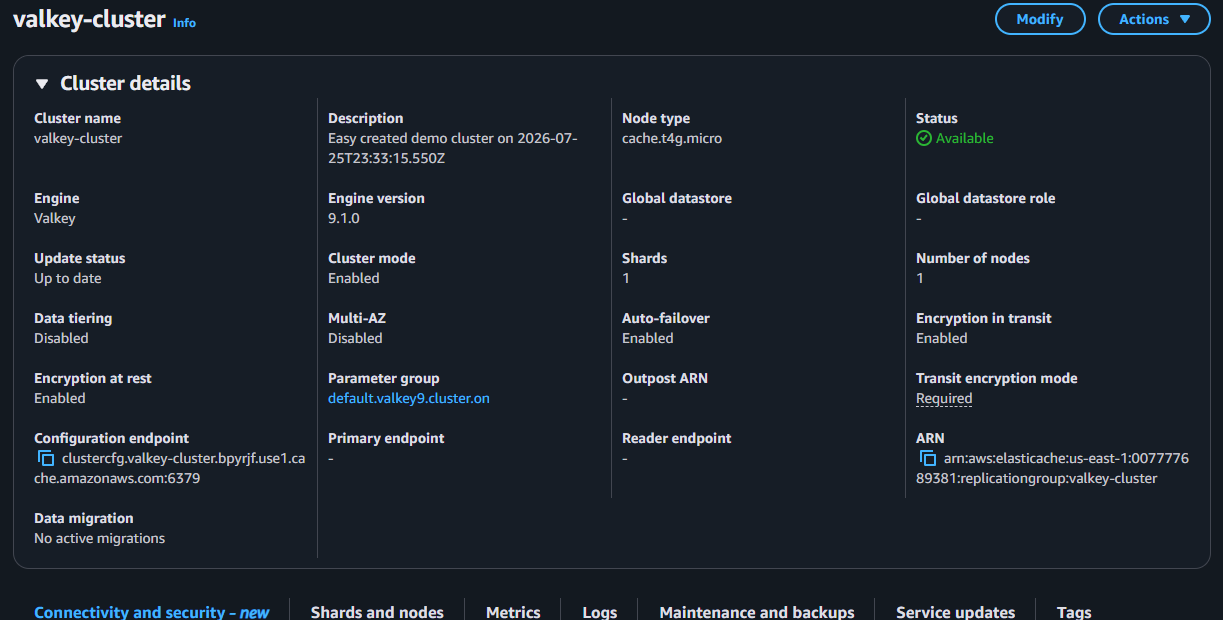1223x620 pixels.
Task: Open the Logs tab
Action: (x=600, y=612)
